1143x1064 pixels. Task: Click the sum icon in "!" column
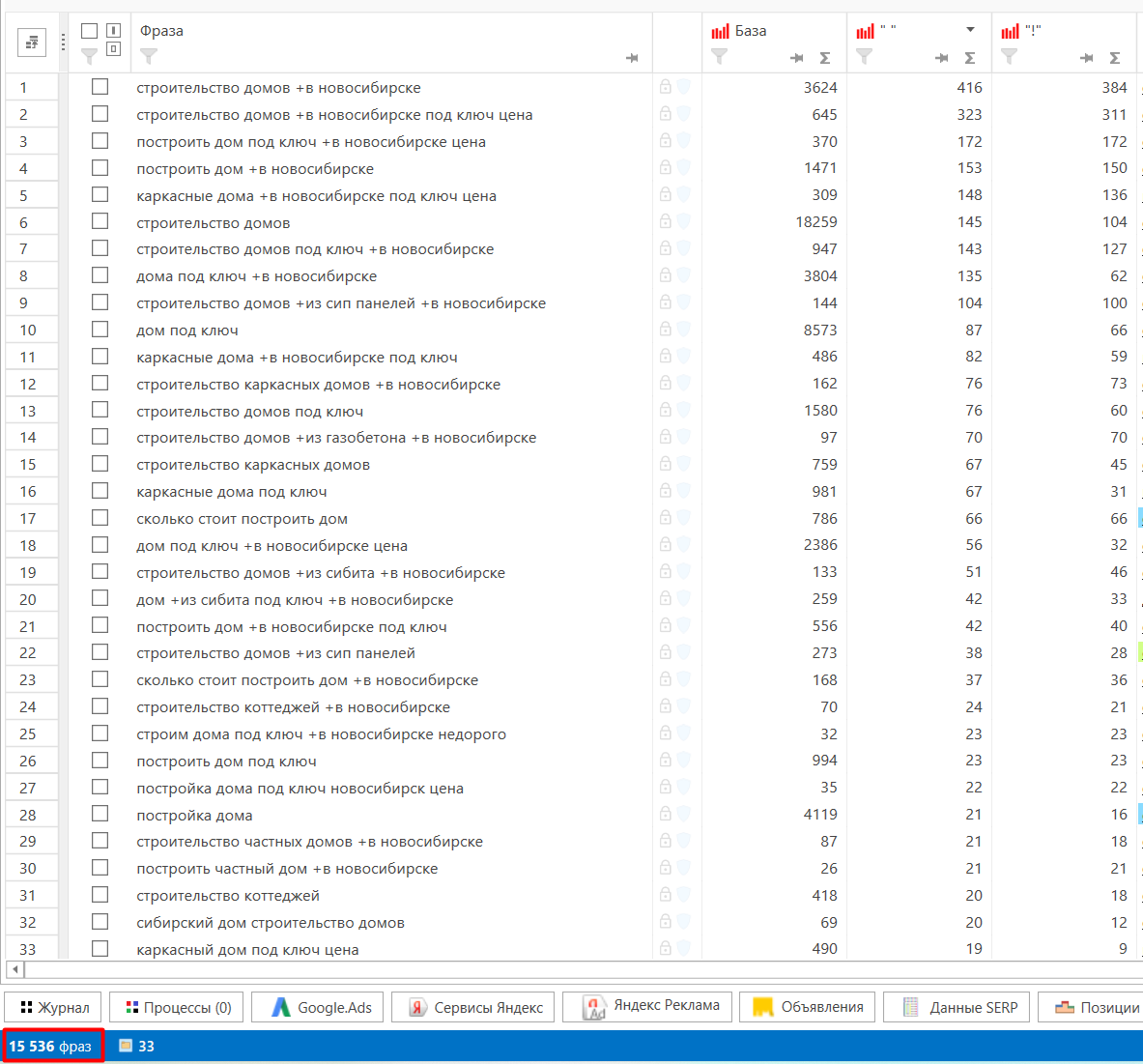(1115, 58)
